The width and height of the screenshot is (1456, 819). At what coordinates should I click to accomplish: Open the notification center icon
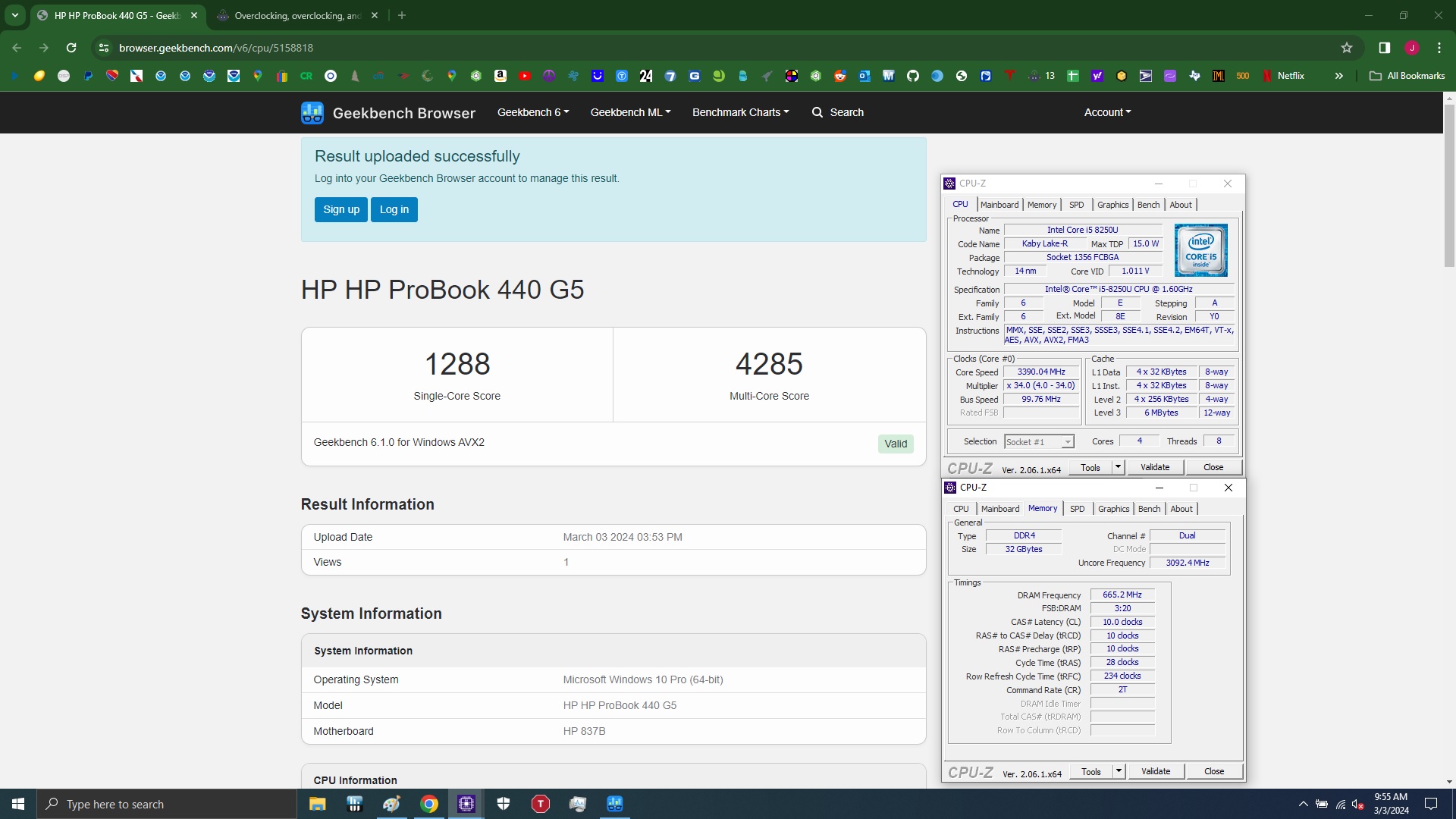[1431, 804]
